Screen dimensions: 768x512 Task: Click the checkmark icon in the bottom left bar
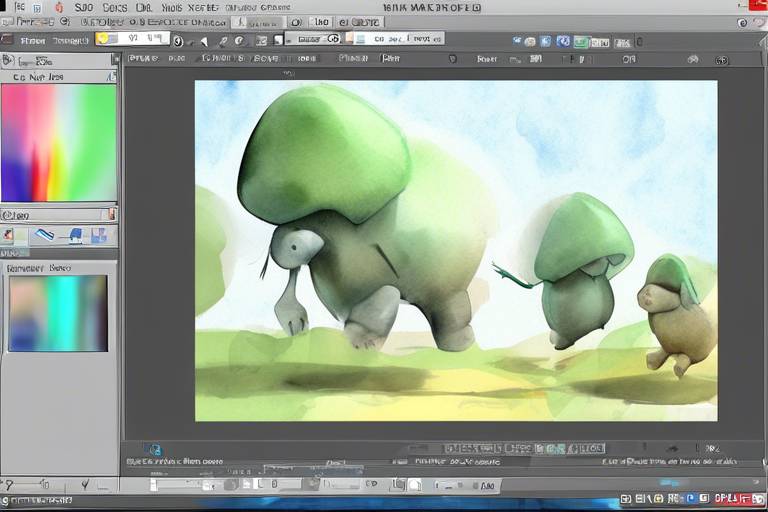(85, 485)
